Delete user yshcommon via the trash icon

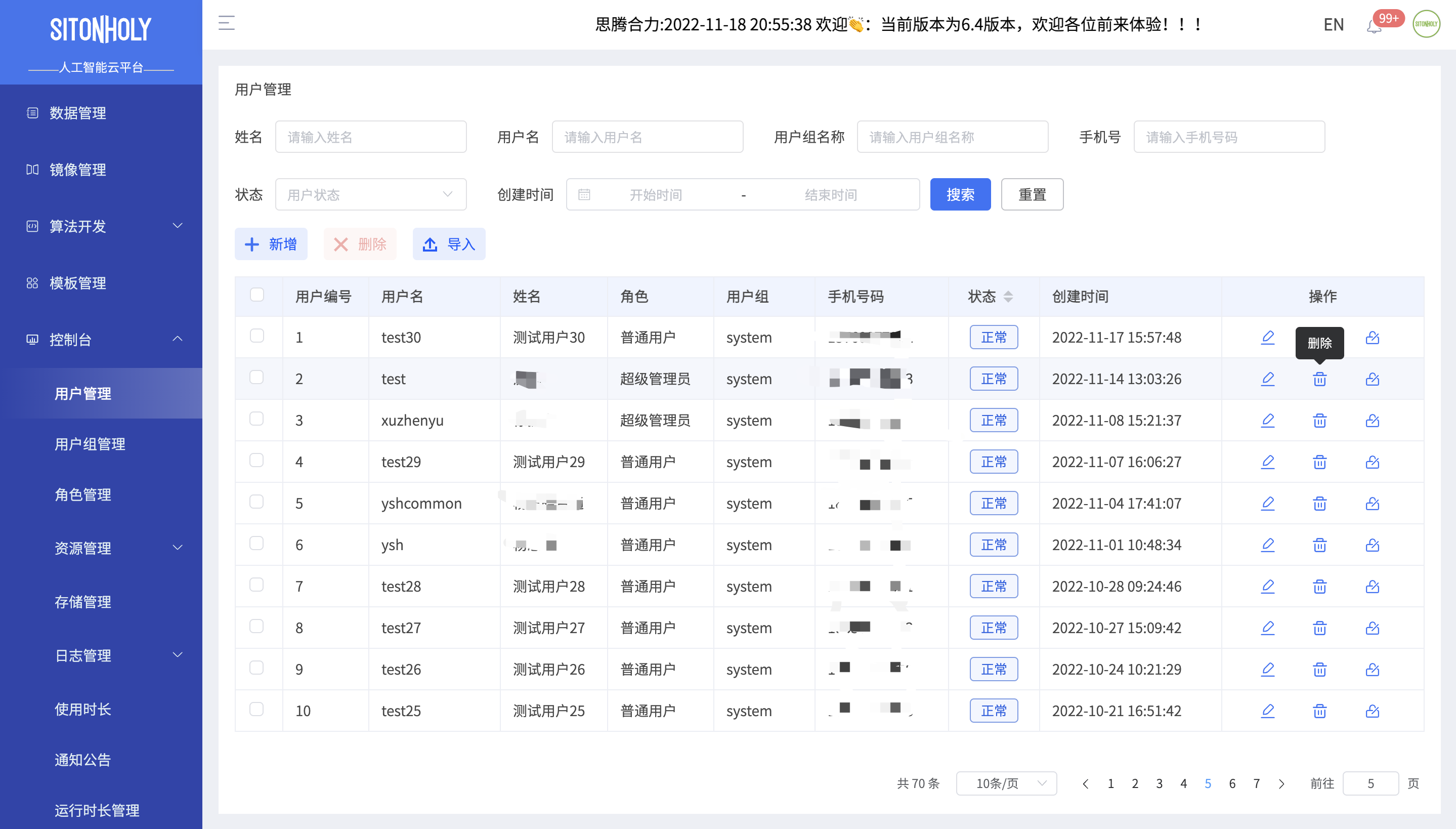[1319, 504]
